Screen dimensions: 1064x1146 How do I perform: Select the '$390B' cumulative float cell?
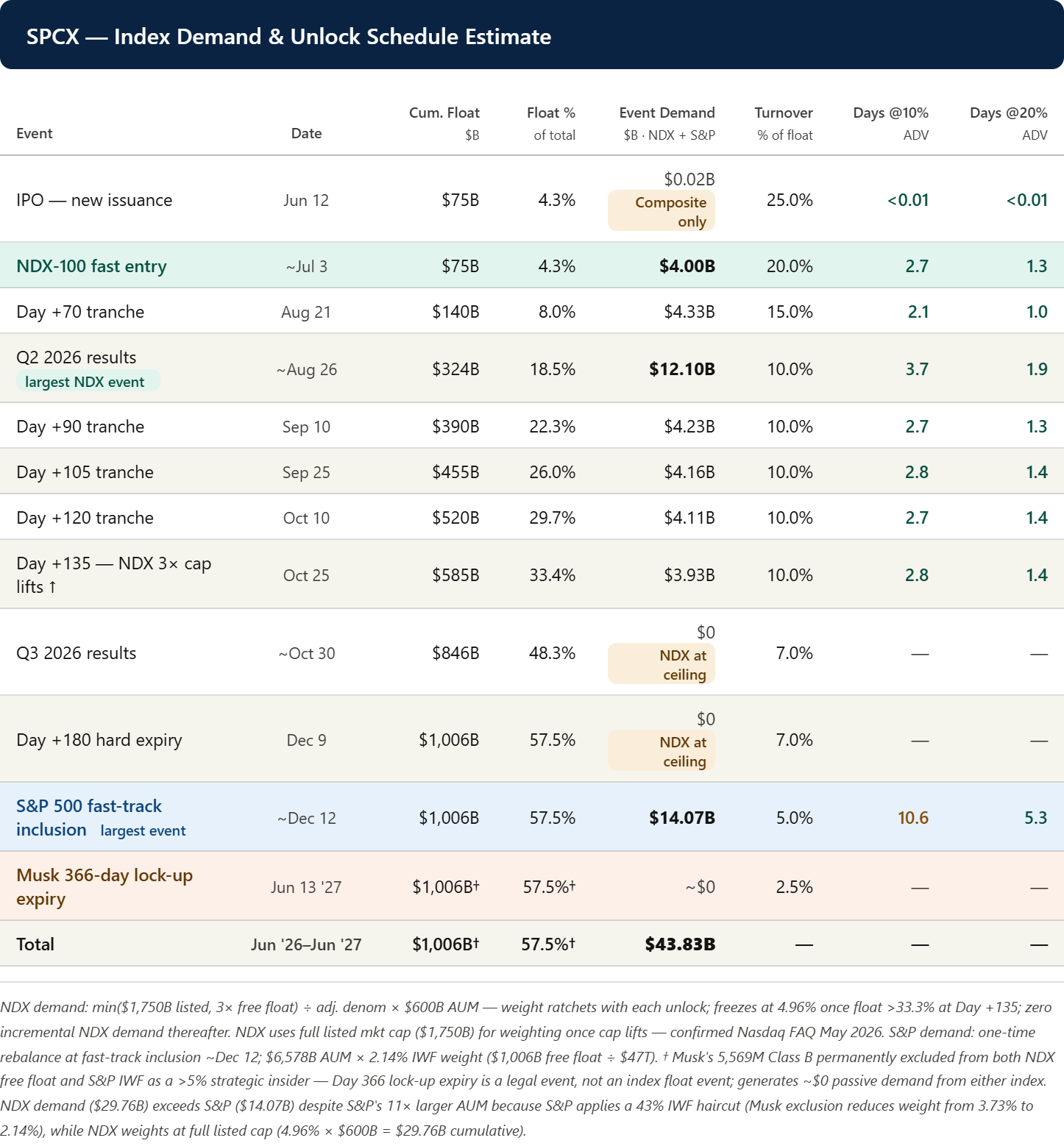(455, 427)
